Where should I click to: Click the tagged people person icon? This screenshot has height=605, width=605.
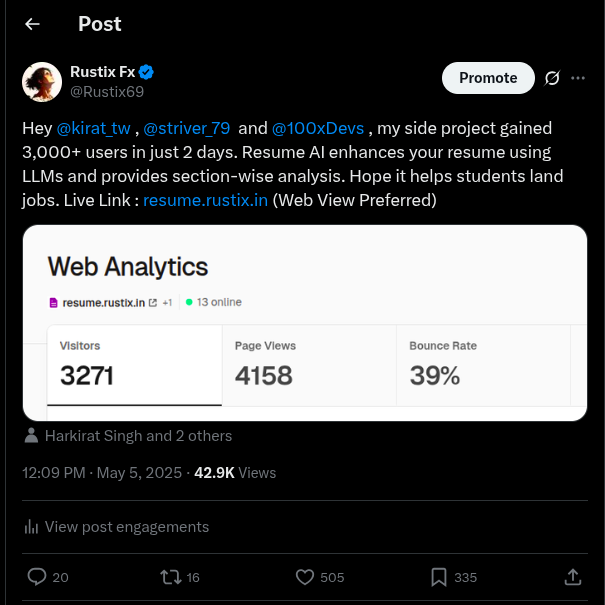click(x=31, y=436)
